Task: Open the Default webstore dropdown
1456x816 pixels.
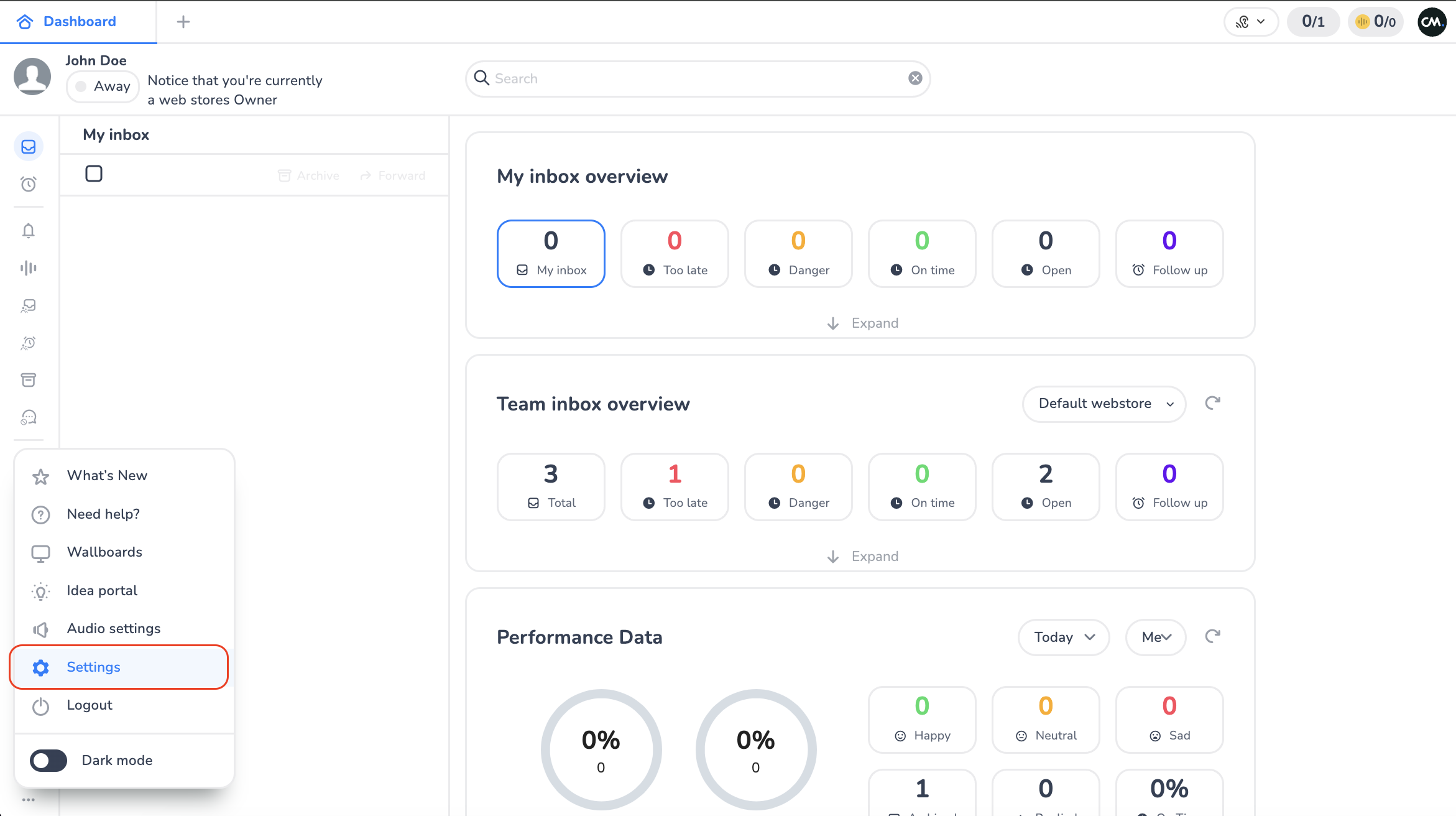Action: tap(1104, 404)
